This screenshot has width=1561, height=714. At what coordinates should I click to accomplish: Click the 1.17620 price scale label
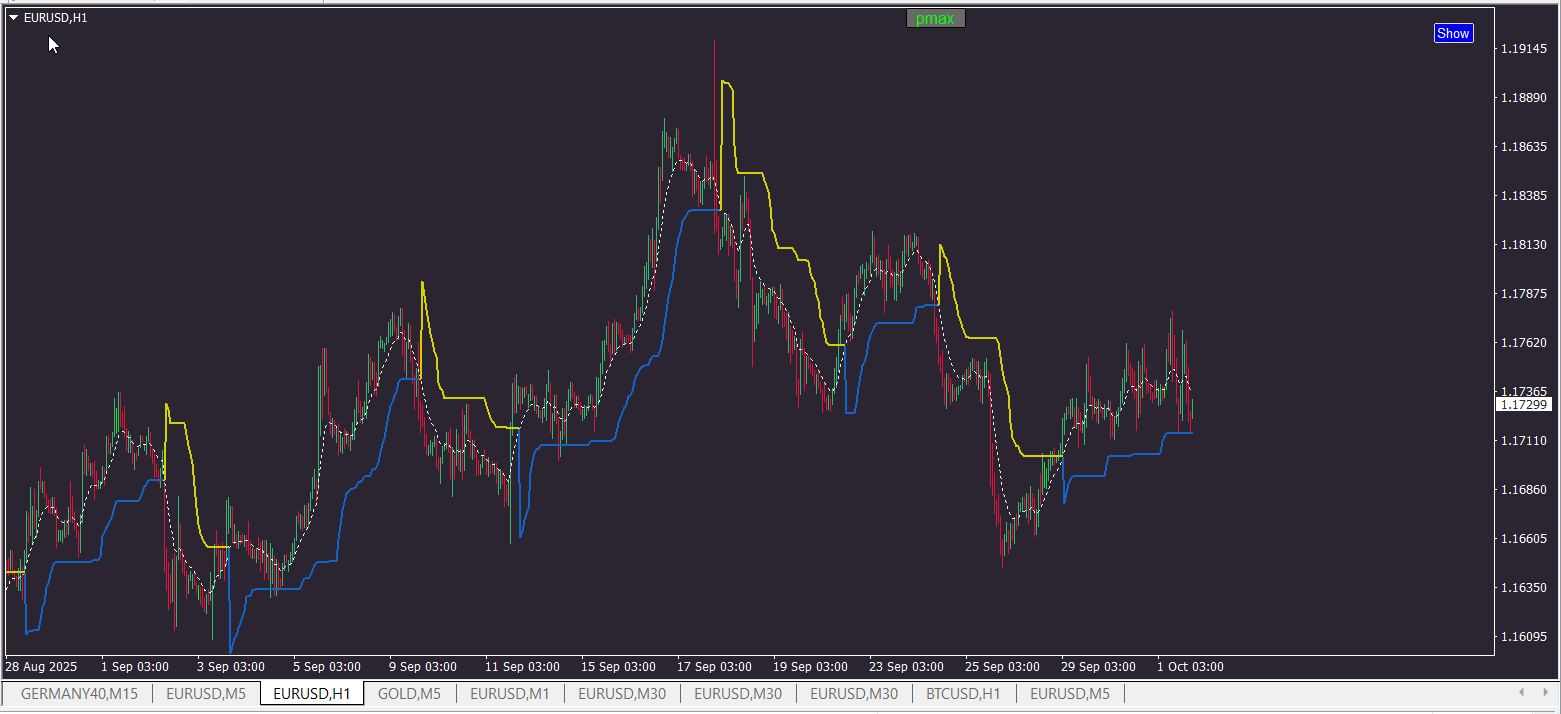[x=1526, y=343]
